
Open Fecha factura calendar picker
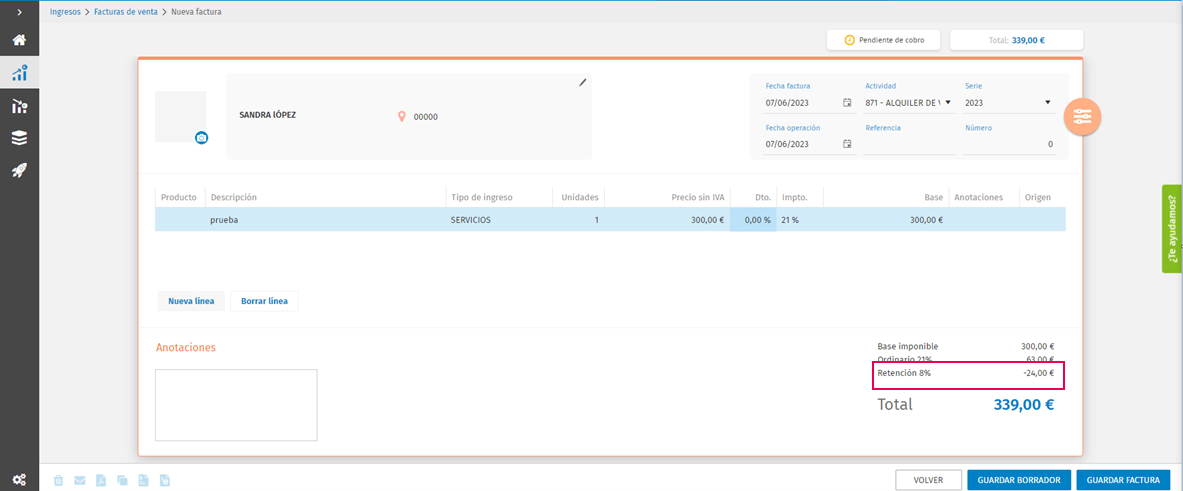847,103
